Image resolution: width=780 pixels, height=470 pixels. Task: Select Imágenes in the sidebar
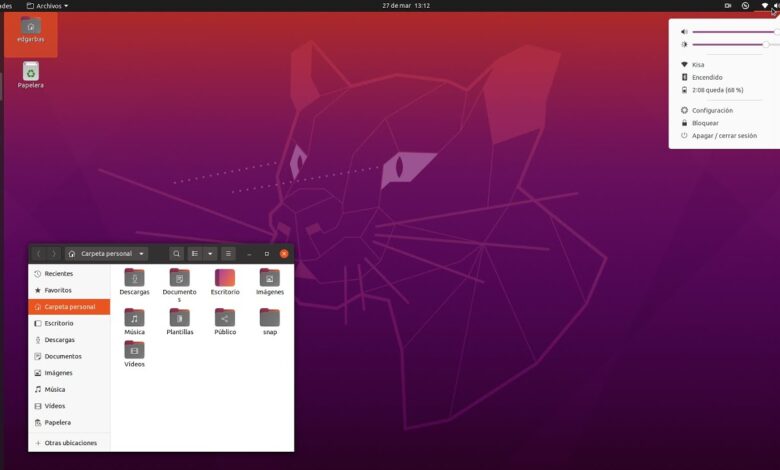click(x=69, y=373)
